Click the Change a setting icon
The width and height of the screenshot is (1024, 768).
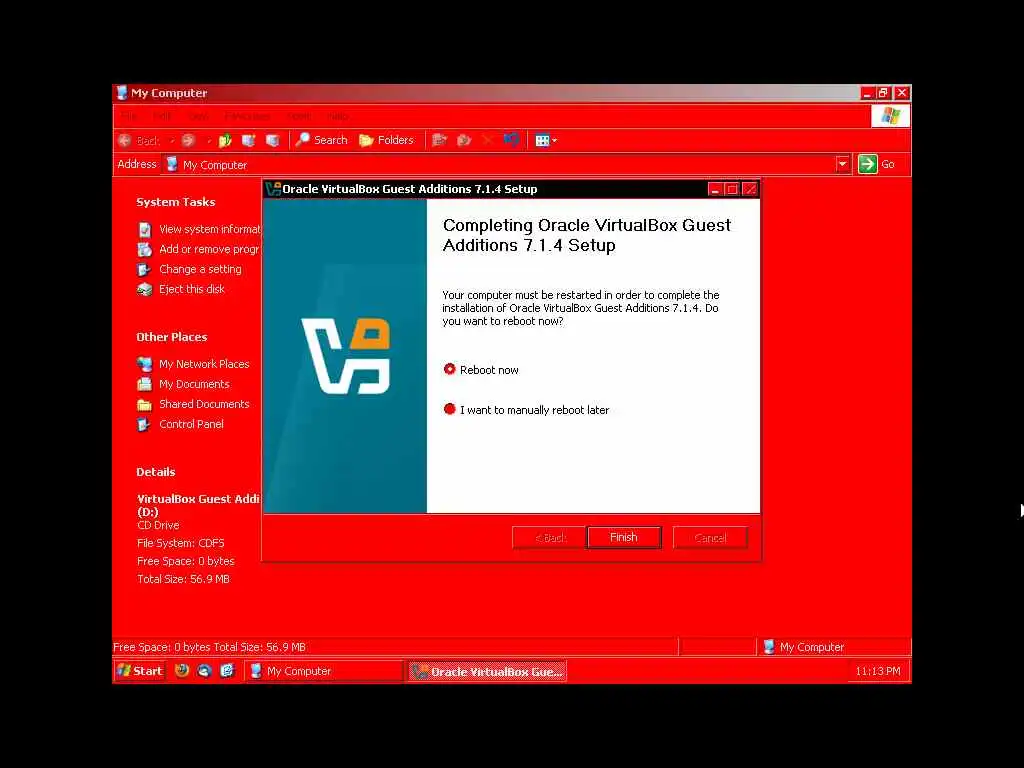point(144,269)
